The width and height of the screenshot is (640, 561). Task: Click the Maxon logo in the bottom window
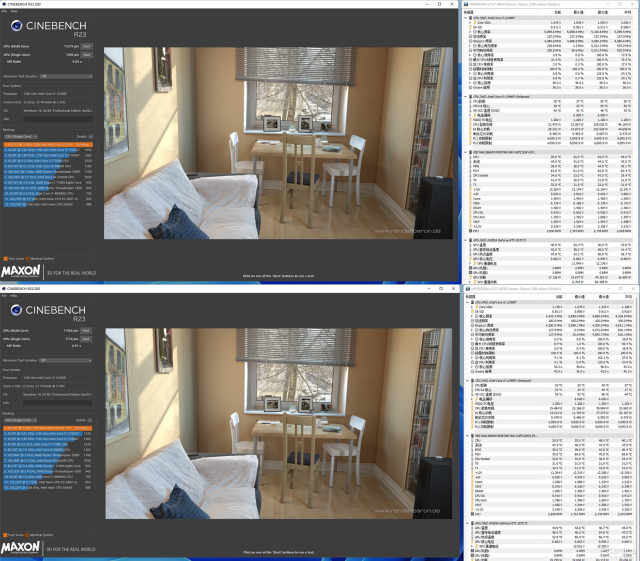pos(22,549)
